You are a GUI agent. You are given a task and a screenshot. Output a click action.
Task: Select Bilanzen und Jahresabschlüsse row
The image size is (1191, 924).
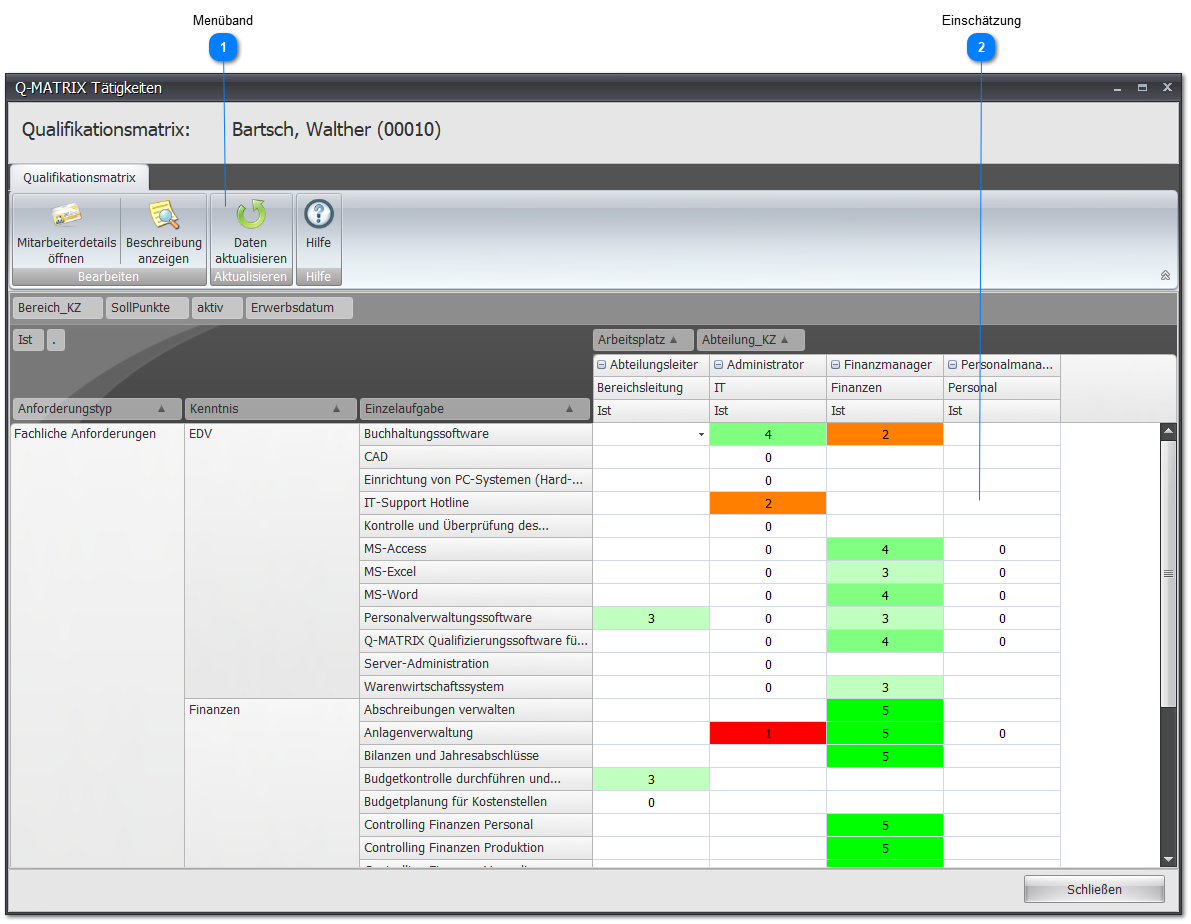pyautogui.click(x=475, y=755)
